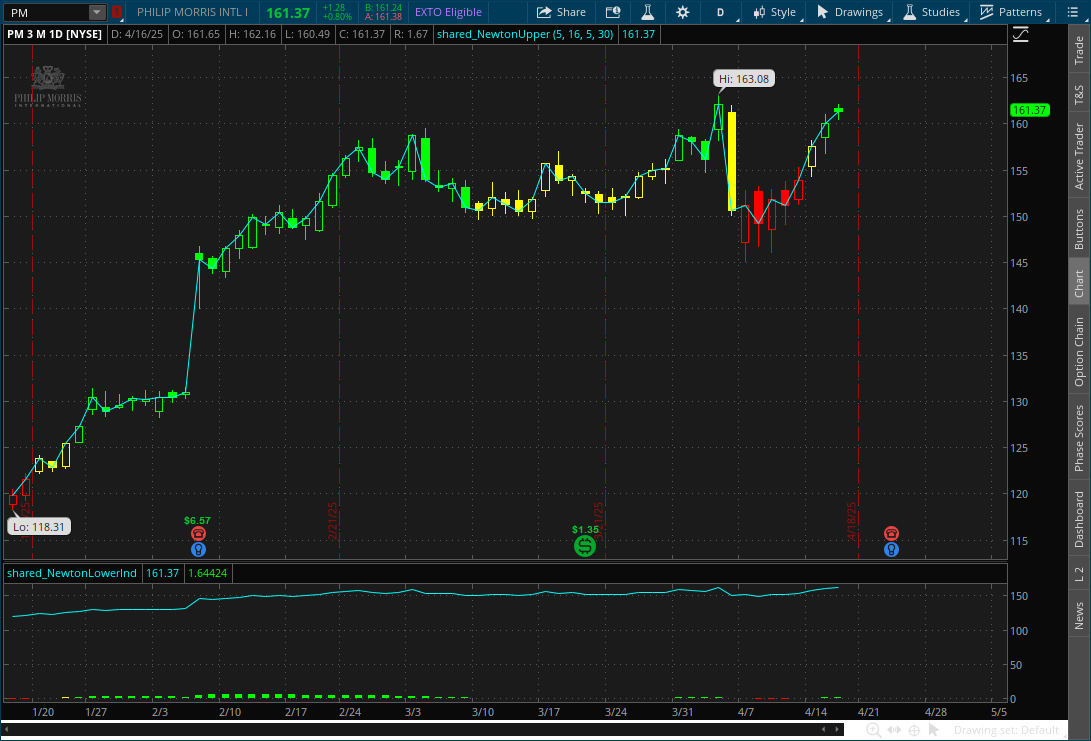Image resolution: width=1091 pixels, height=741 pixels.
Task: Open the Style menu
Action: [x=775, y=12]
